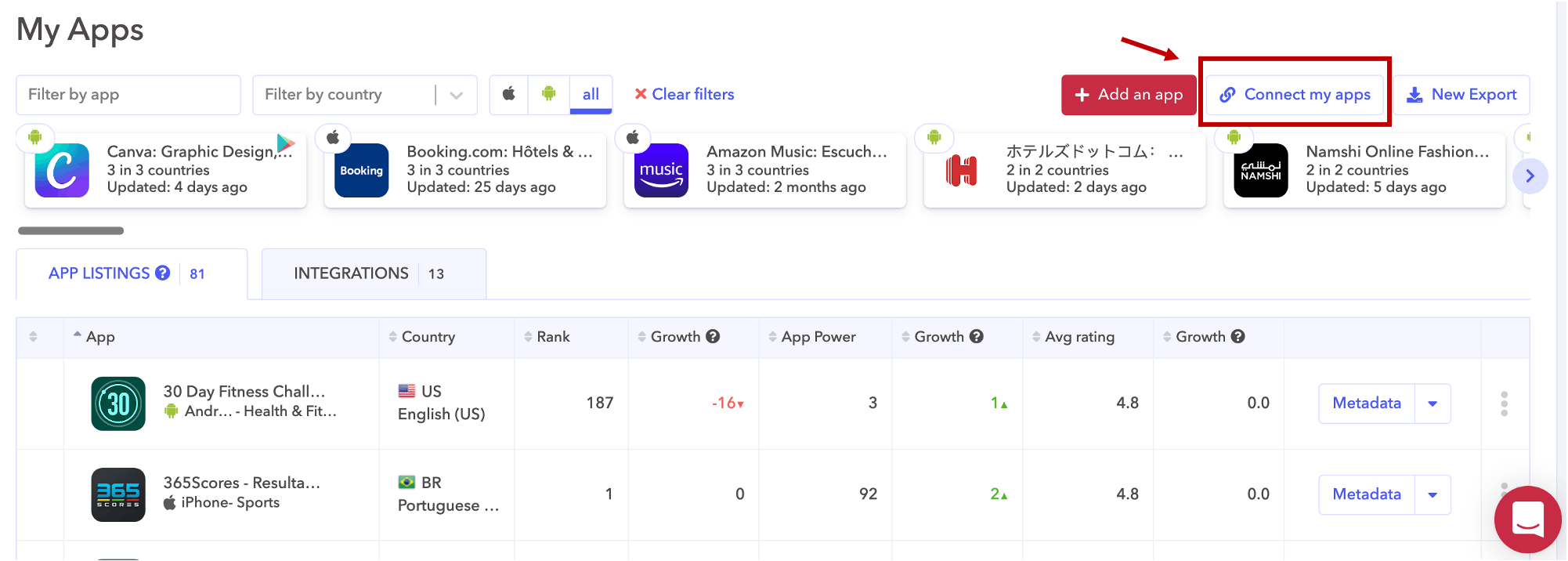The width and height of the screenshot is (1568, 561).
Task: Open three-dot menu for 30 Day Fitness row
Action: 1504,404
